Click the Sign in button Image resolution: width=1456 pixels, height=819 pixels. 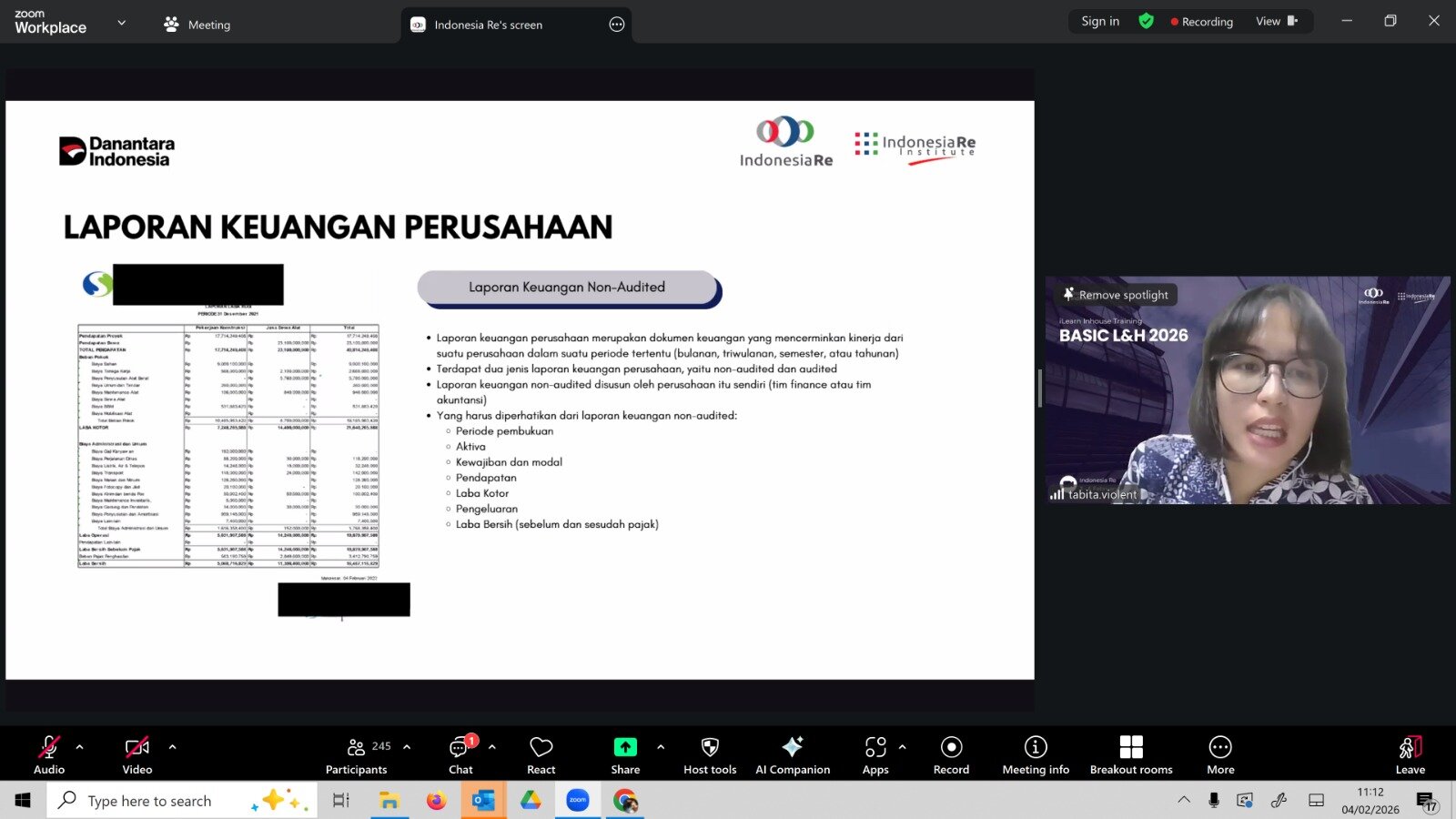point(1099,21)
